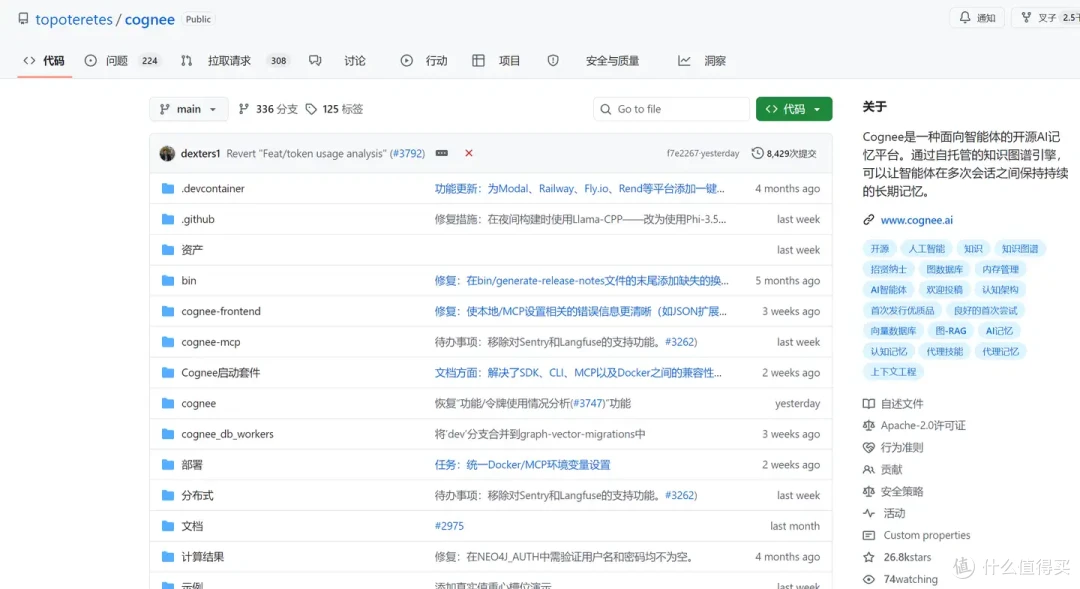Select the 上下文工程 topic tag

pos(893,371)
